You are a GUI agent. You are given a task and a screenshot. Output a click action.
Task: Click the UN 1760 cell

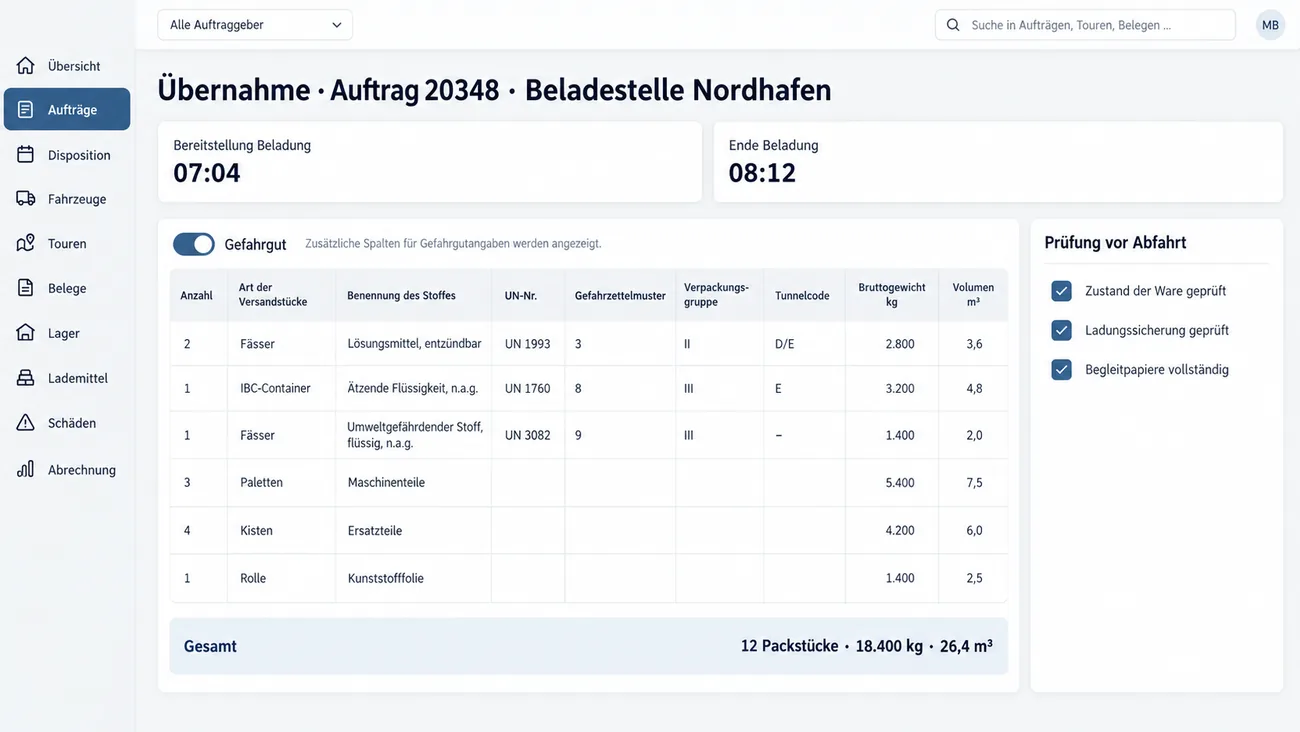point(528,388)
